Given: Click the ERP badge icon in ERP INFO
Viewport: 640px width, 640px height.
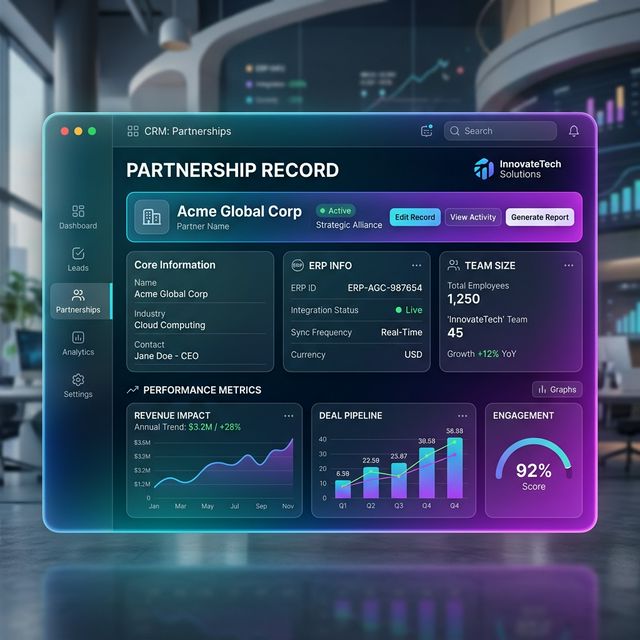Looking at the screenshot, I should click(x=298, y=265).
